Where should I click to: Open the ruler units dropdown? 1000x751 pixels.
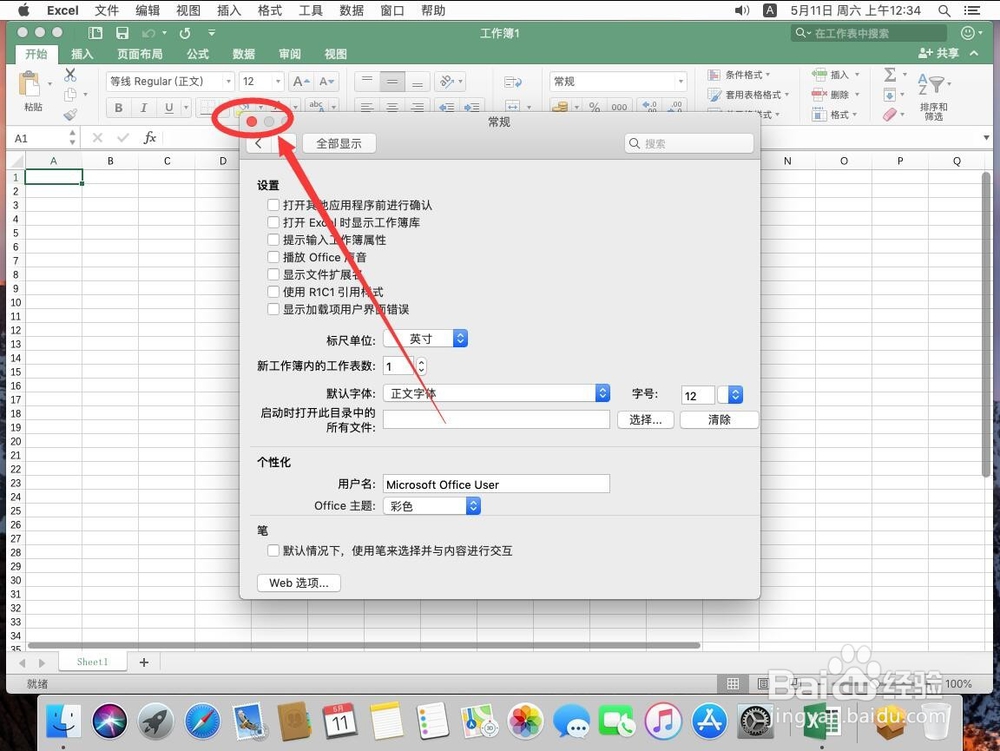(425, 339)
